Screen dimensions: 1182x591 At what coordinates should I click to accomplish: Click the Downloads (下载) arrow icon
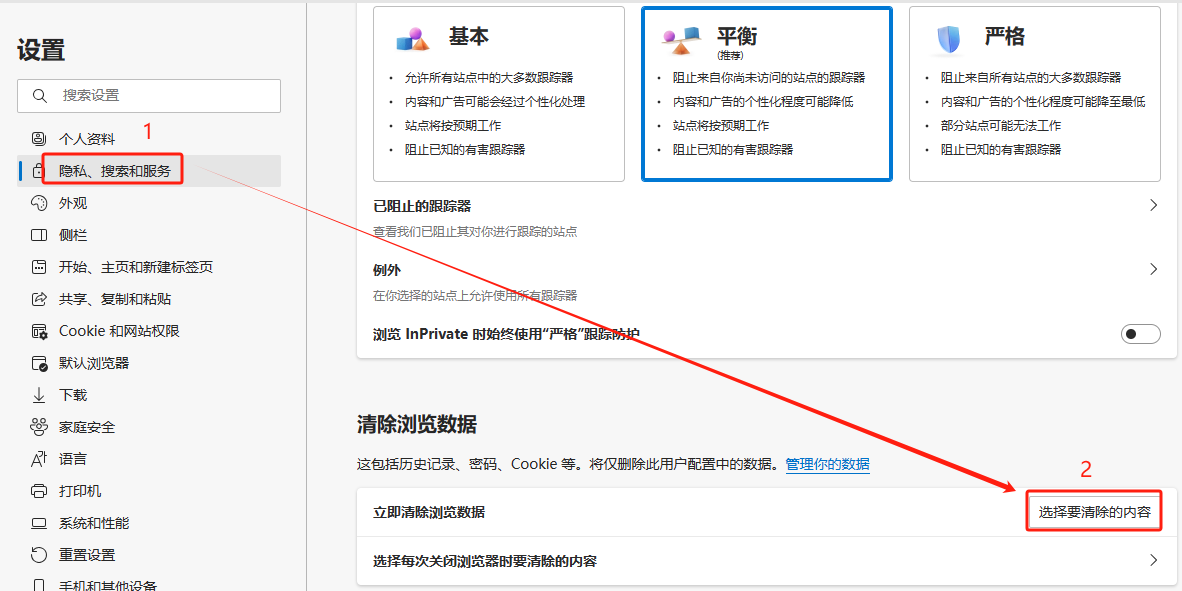(38, 395)
